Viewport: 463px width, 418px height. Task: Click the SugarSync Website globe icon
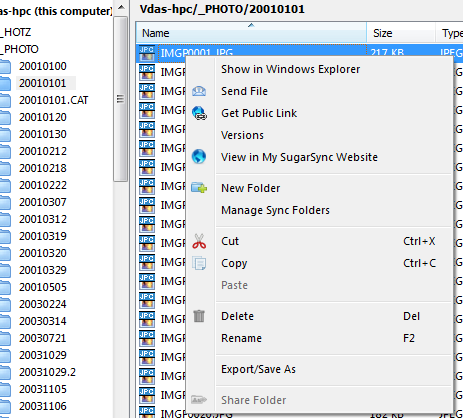pyautogui.click(x=199, y=156)
